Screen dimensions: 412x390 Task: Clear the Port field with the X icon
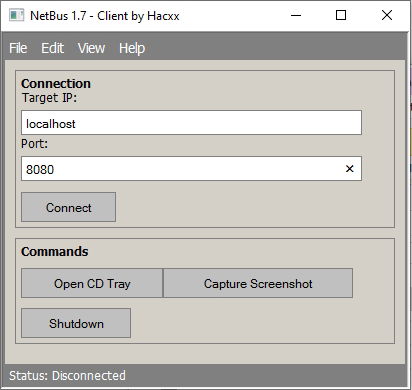[349, 169]
